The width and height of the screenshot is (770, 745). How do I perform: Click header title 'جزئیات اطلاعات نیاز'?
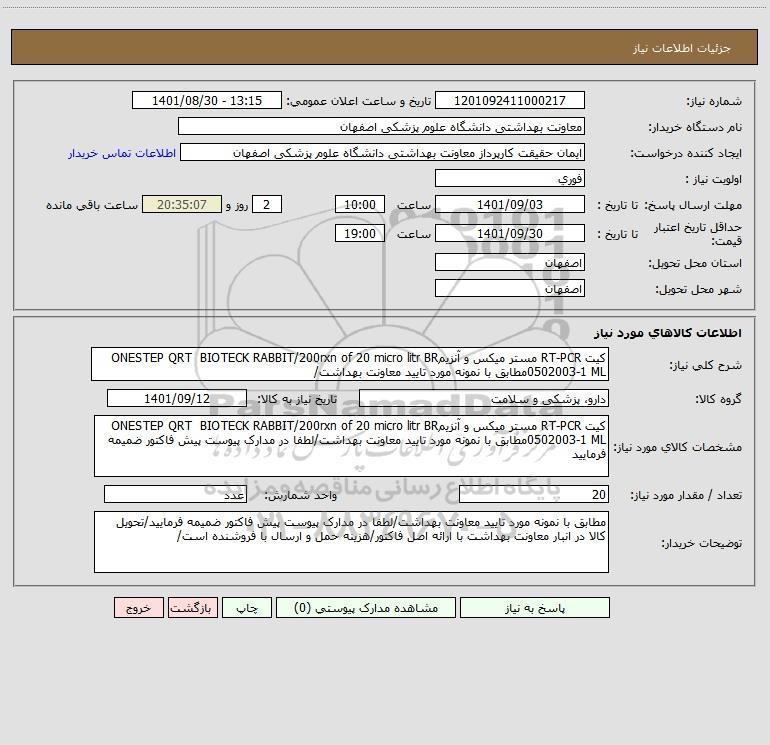click(682, 48)
